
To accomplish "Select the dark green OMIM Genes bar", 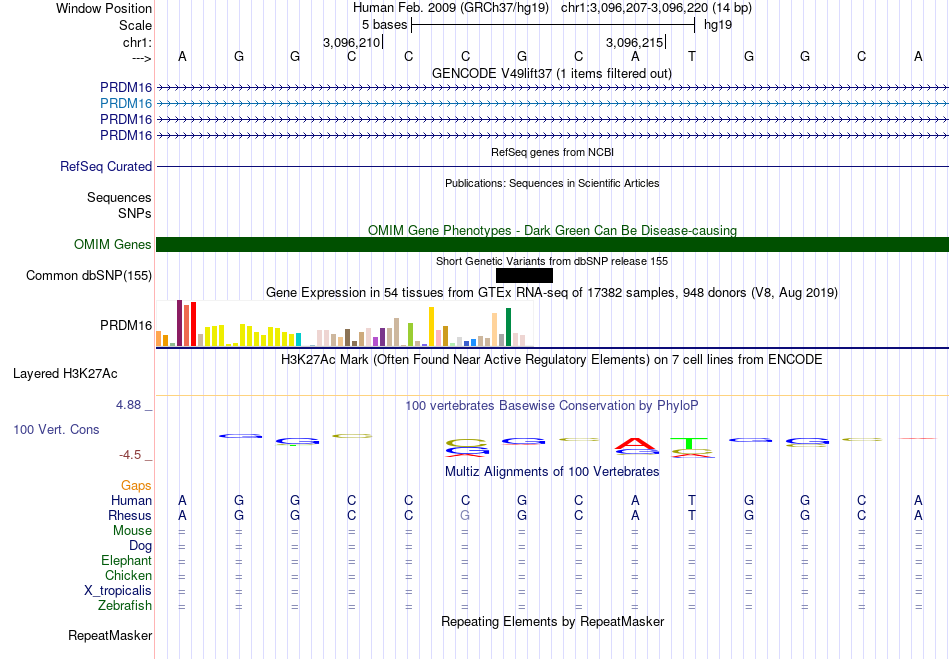I will 552,245.
